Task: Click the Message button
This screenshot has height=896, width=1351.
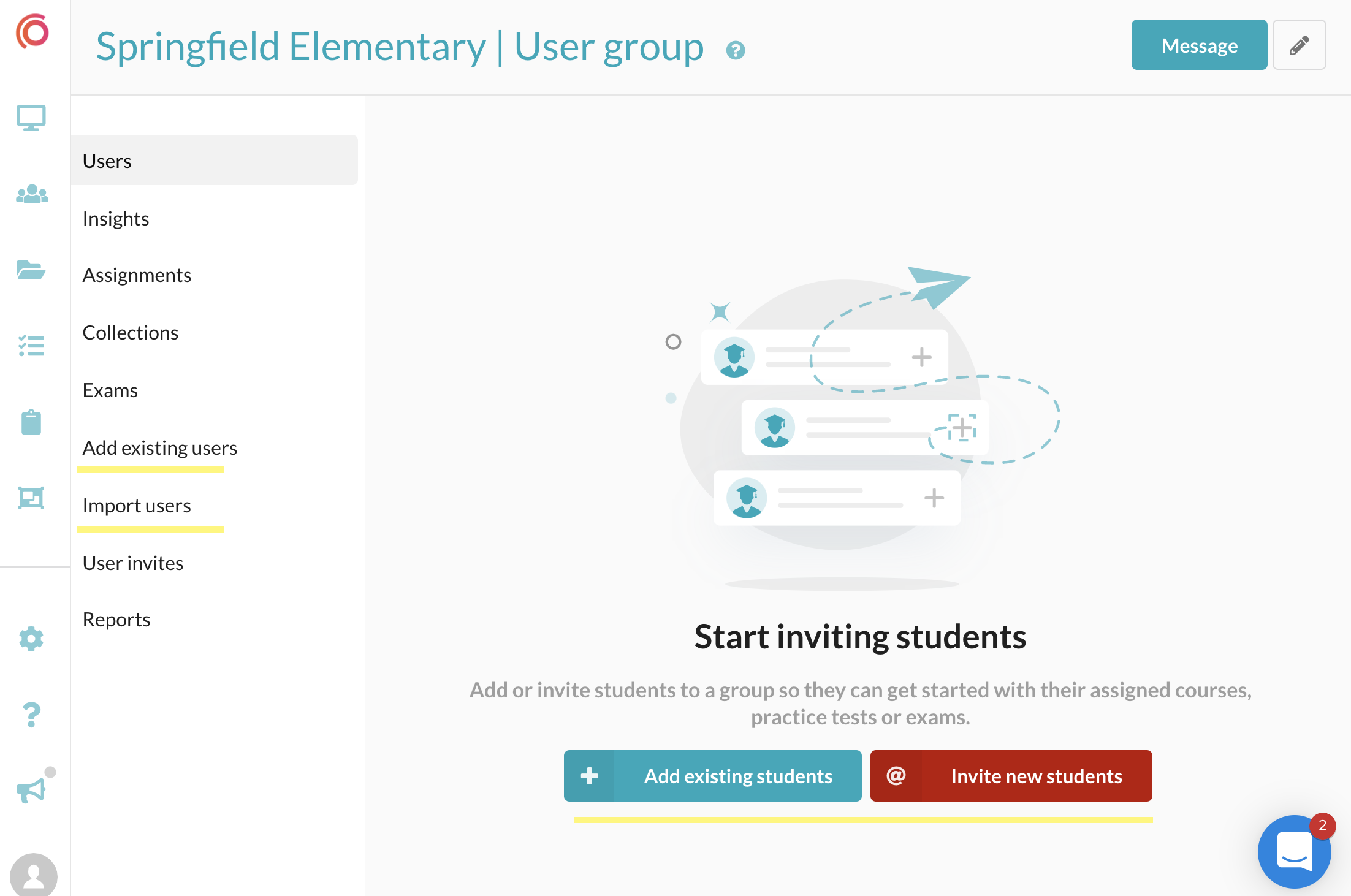Action: click(x=1199, y=45)
